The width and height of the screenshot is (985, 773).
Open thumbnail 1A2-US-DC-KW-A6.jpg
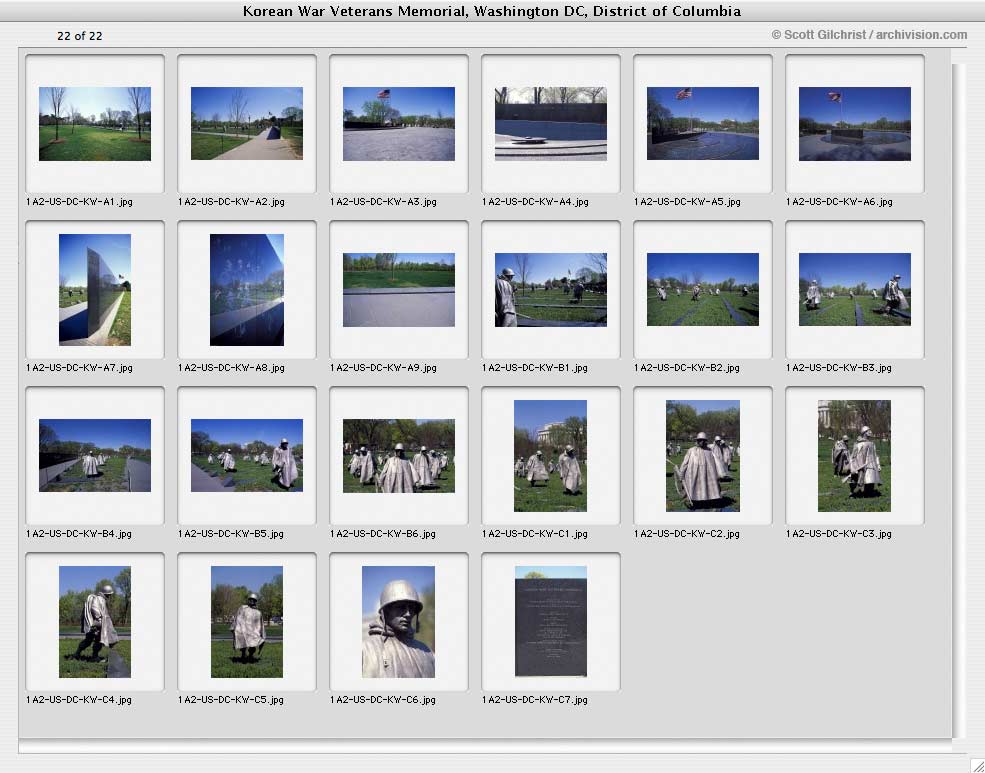click(x=855, y=124)
